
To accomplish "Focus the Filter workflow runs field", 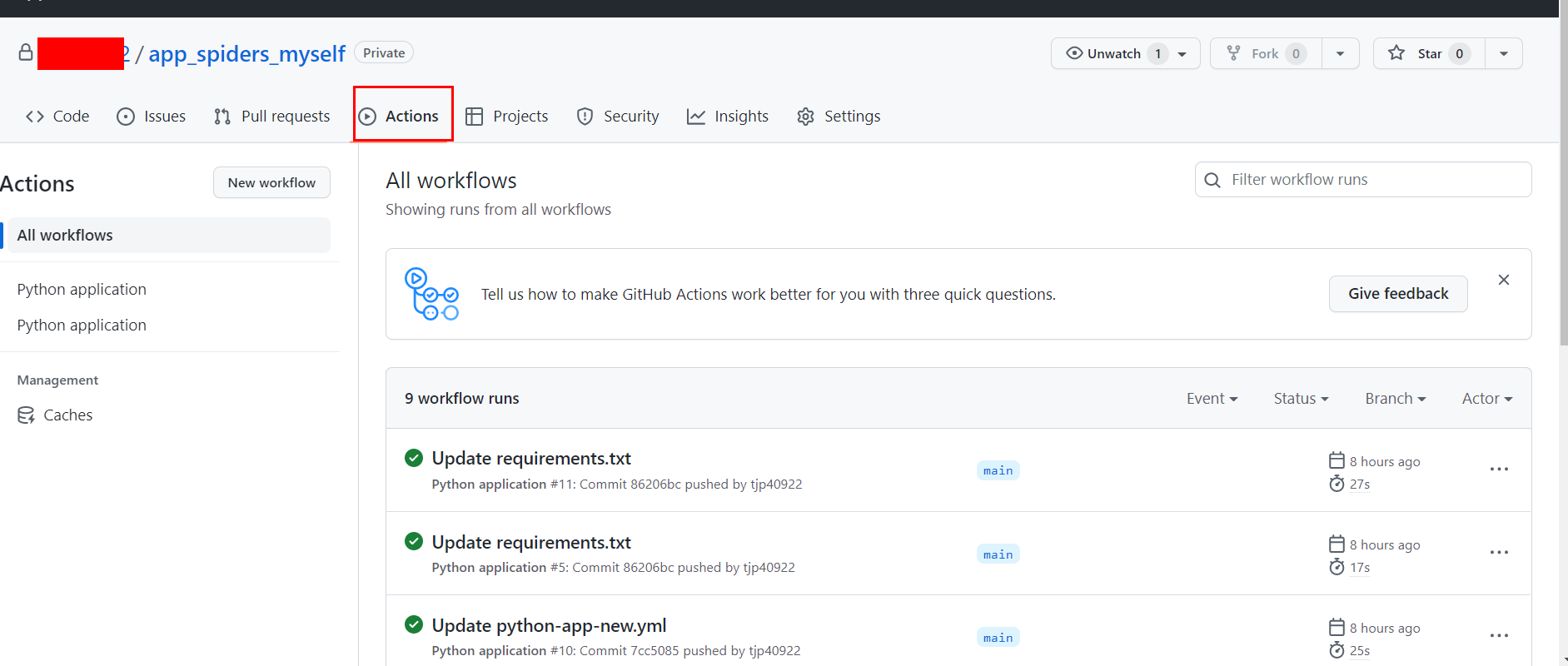I will click(x=1363, y=180).
